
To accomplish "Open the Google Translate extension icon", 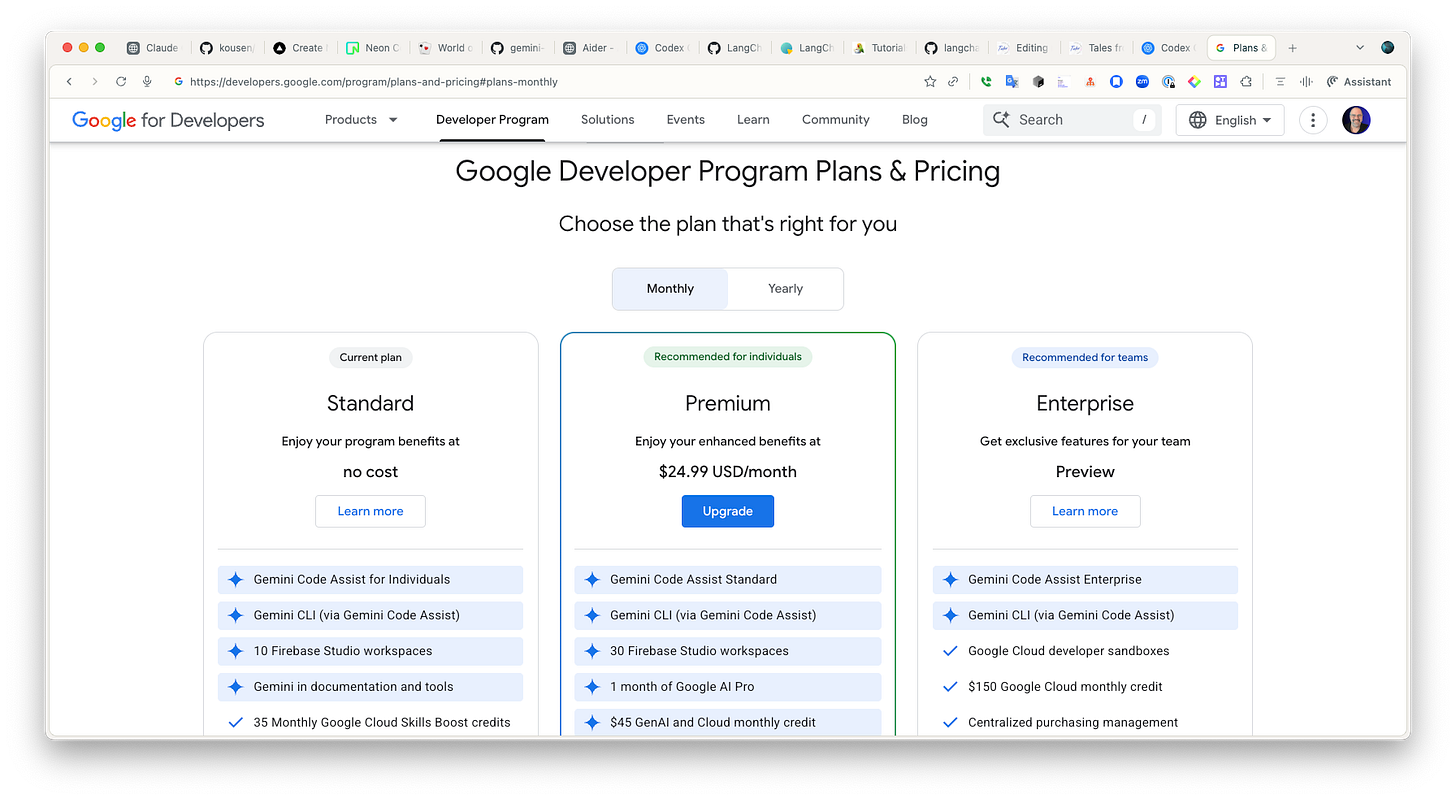I will point(1012,82).
